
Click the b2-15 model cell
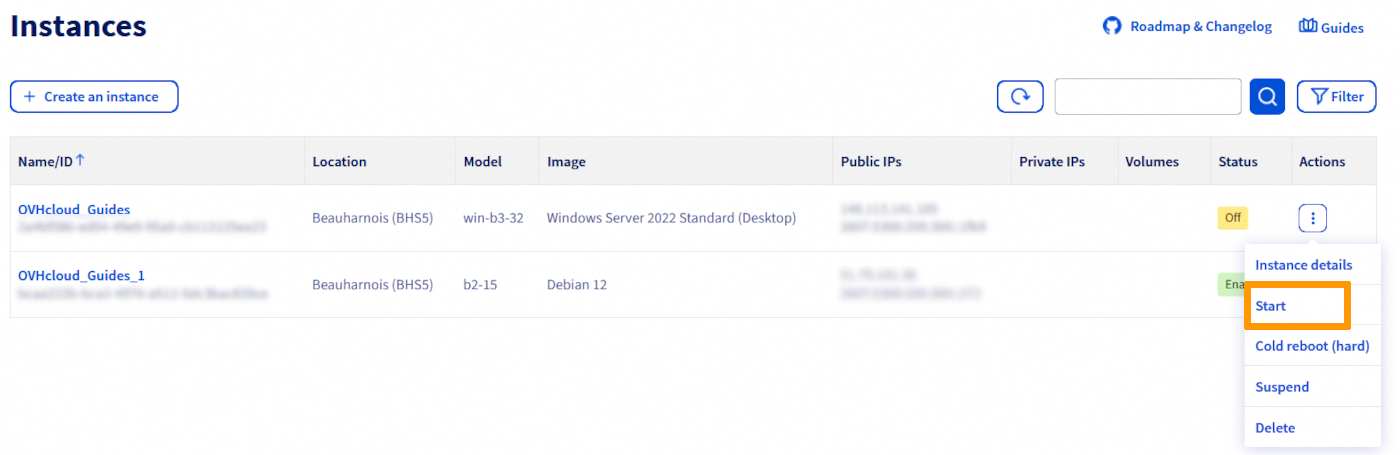coord(480,285)
